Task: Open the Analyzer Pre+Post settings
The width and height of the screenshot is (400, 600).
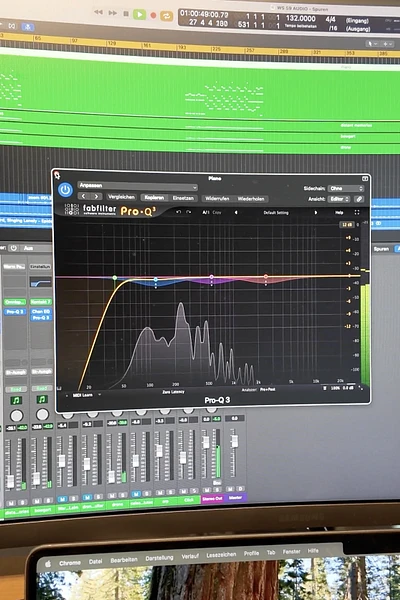Action: (x=268, y=390)
